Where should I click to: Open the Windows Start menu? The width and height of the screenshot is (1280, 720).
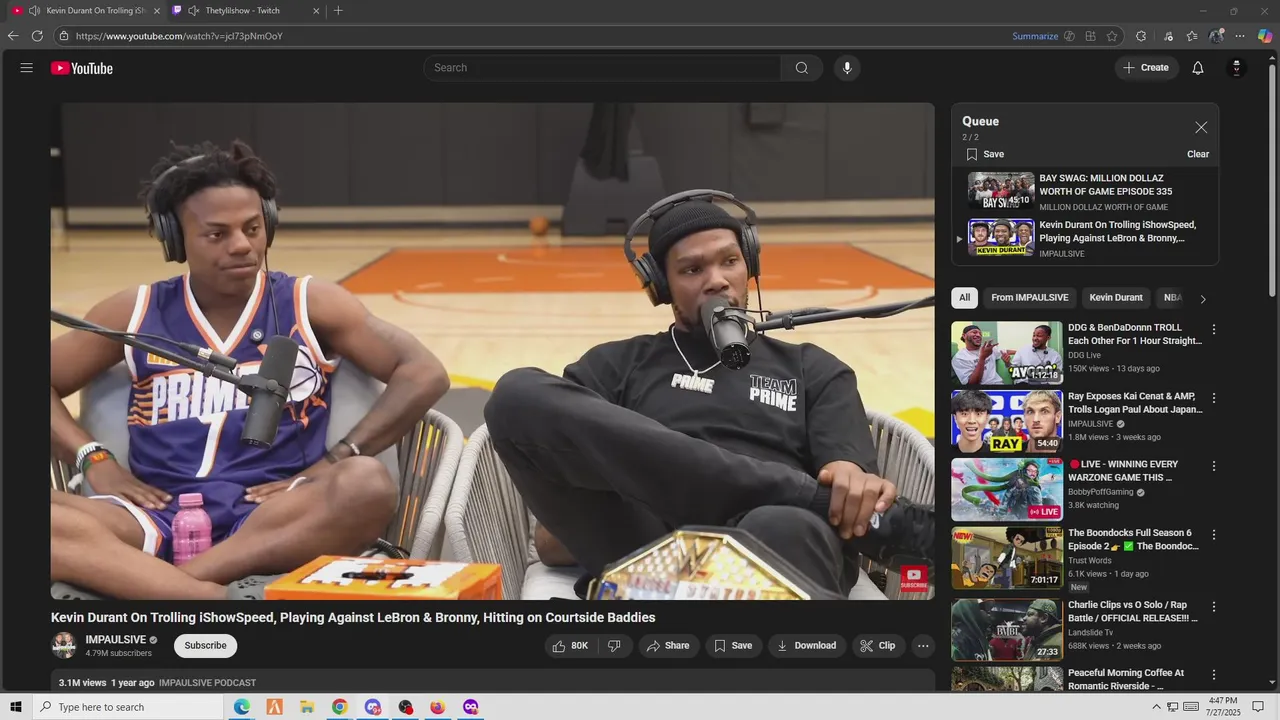[x=15, y=707]
